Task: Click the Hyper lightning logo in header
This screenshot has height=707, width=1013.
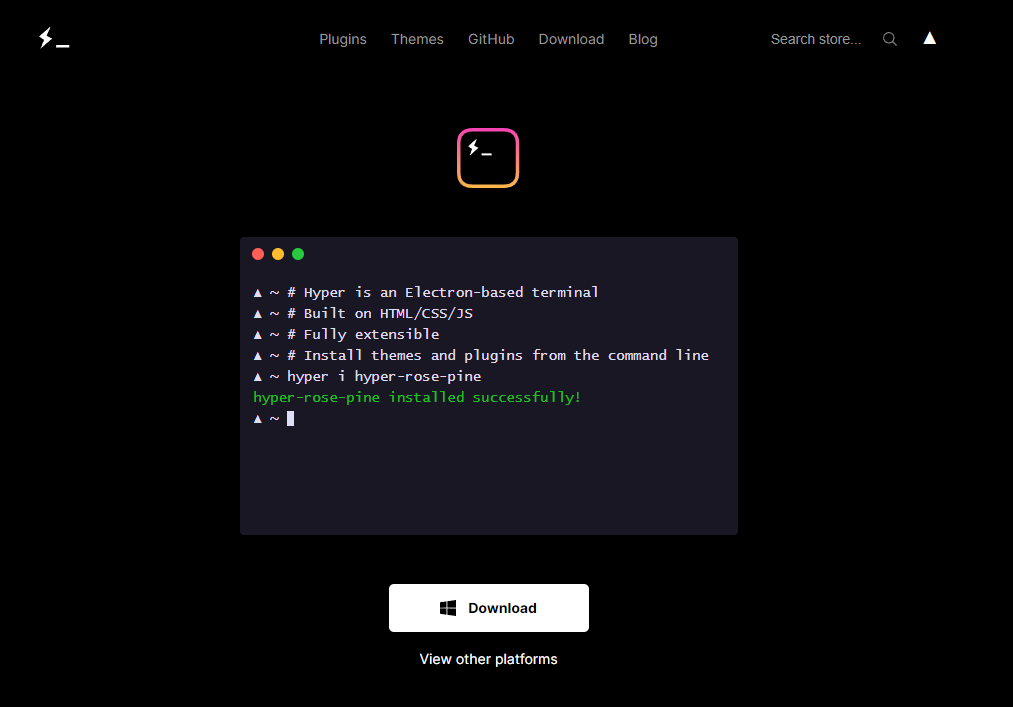Action: point(54,38)
